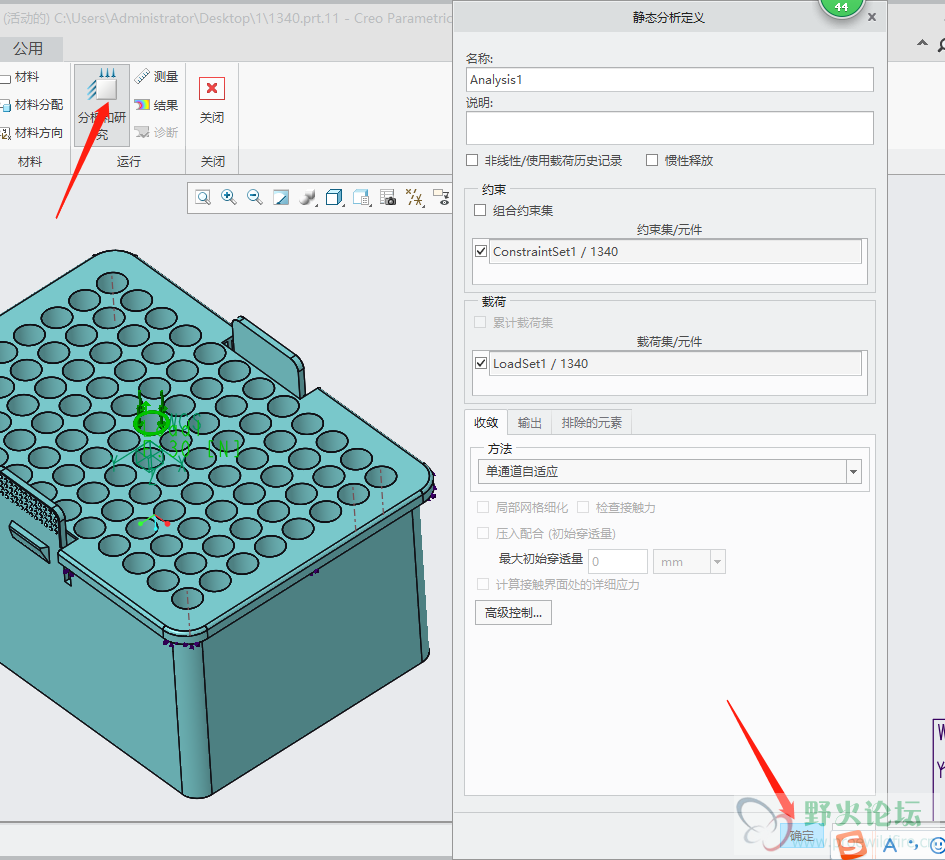
Task: Switch to the 输出 tab
Action: [x=530, y=423]
